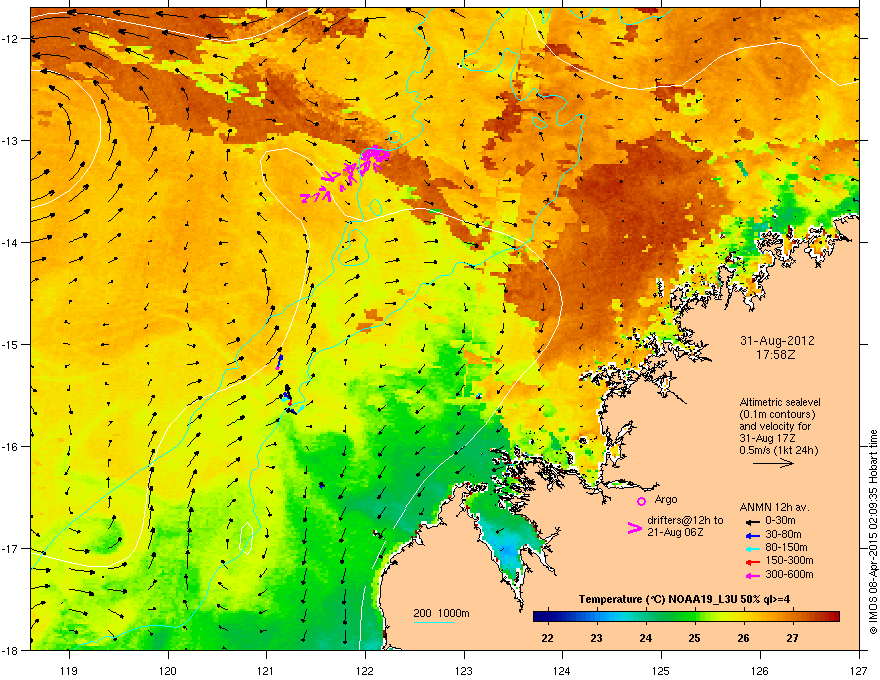
Task: Click the 'ANMN 12h av.' legend heading
Action: (x=774, y=507)
